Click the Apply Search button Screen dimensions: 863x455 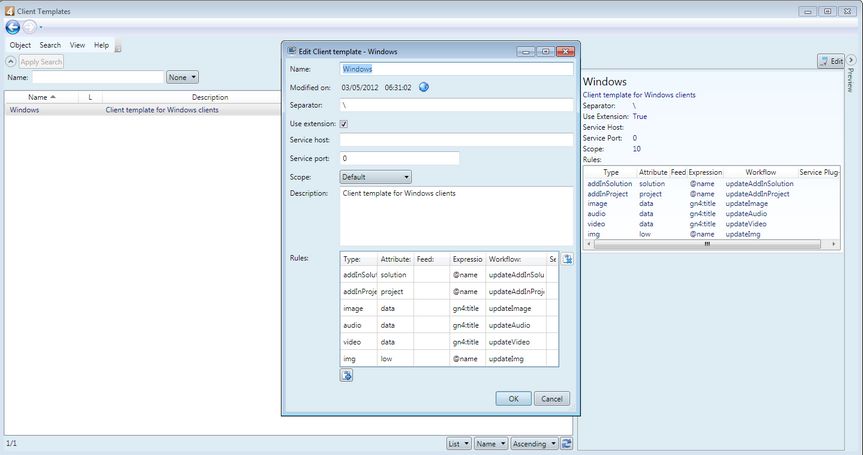(x=41, y=62)
